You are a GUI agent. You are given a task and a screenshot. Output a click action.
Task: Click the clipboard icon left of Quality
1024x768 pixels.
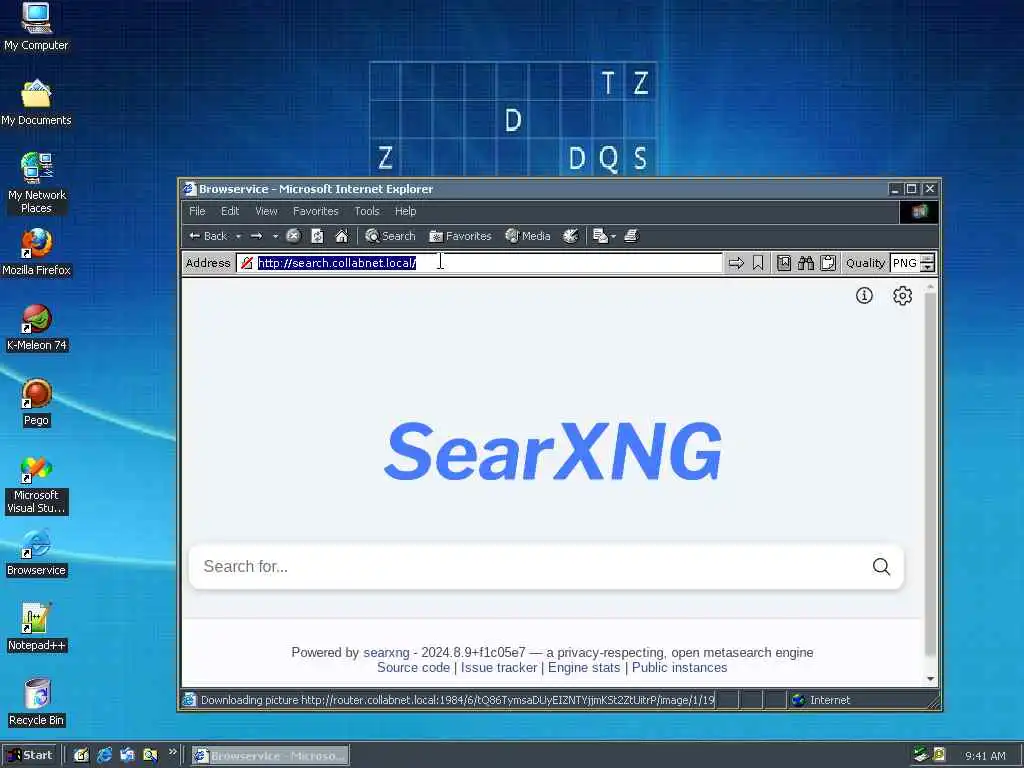(x=828, y=263)
